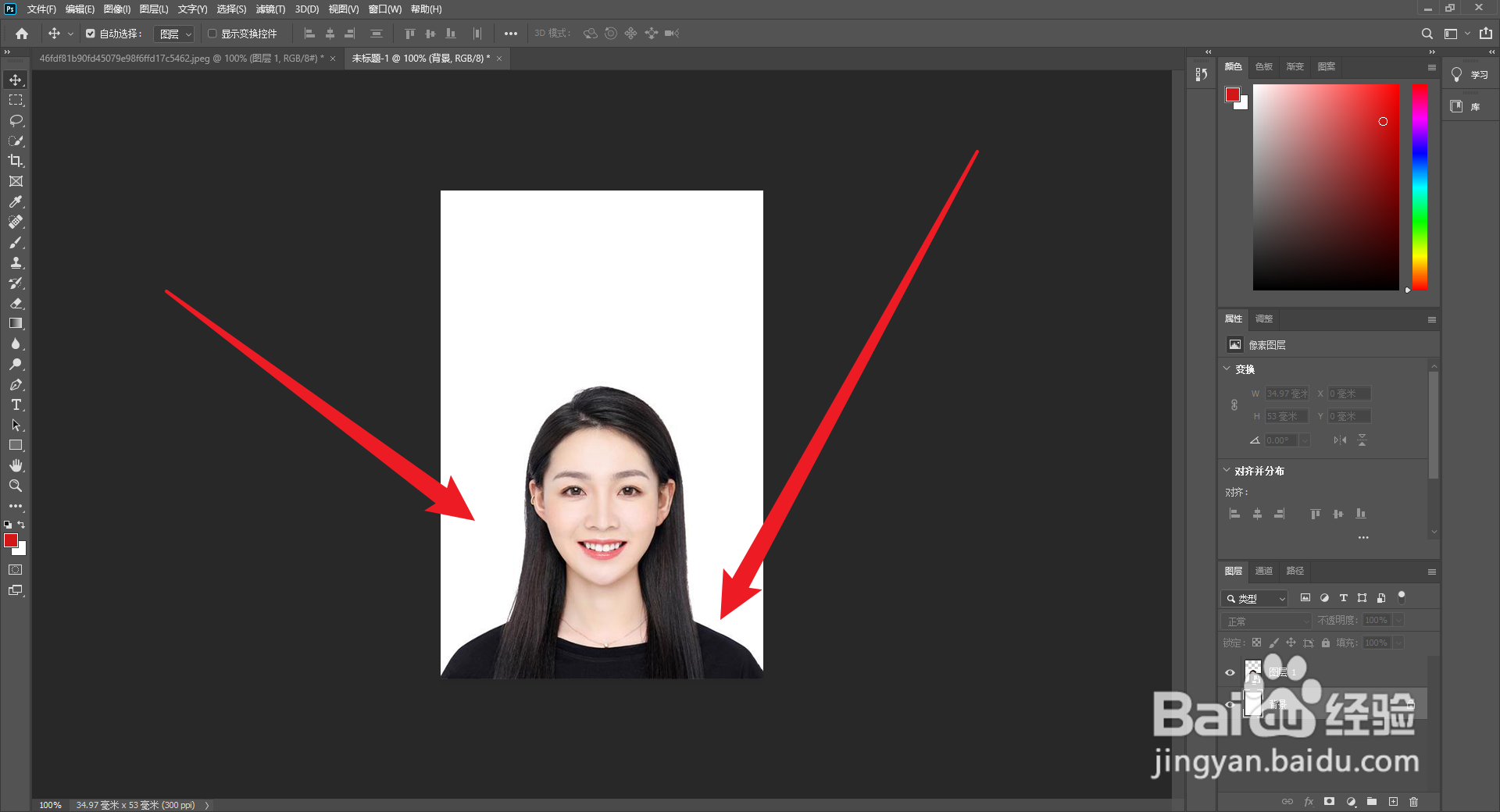Click the align left edges button
This screenshot has height=812, width=1500.
[310, 33]
